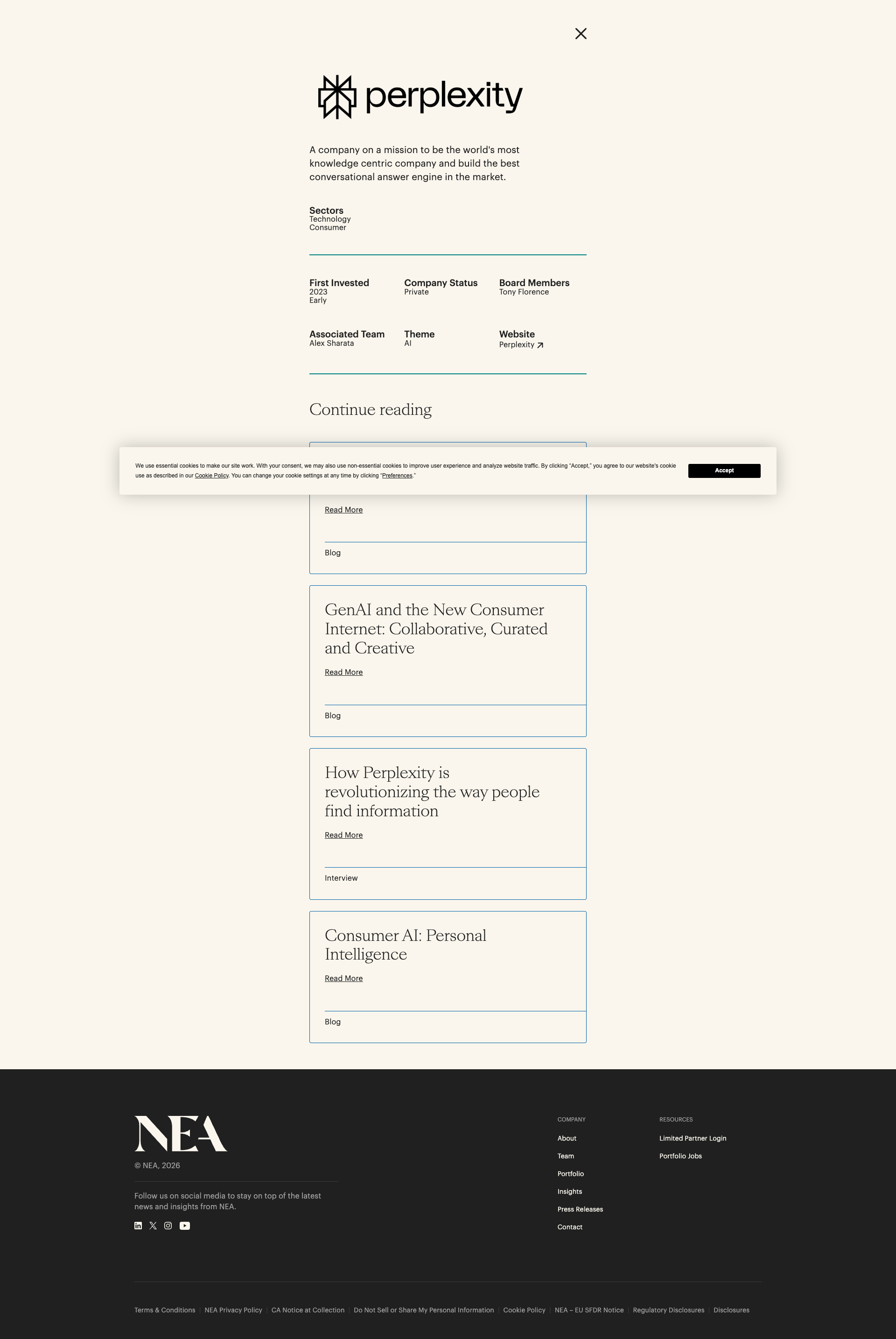Open the Cookie Policy link in the banner

(211, 475)
